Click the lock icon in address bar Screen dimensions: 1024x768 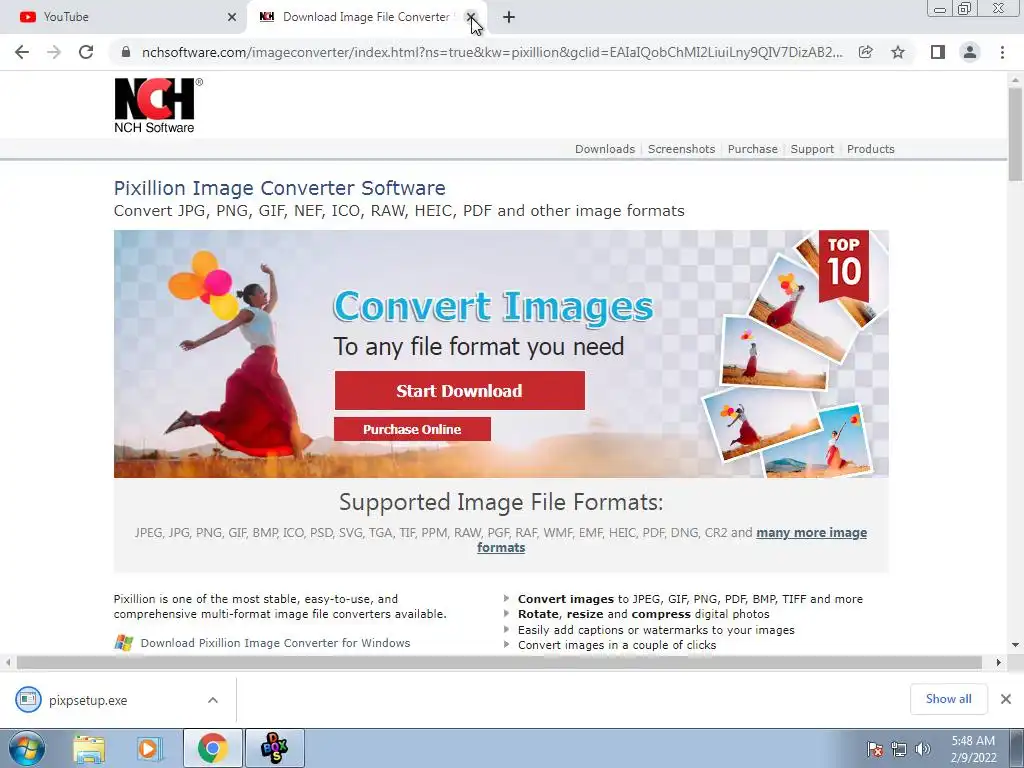coord(126,52)
